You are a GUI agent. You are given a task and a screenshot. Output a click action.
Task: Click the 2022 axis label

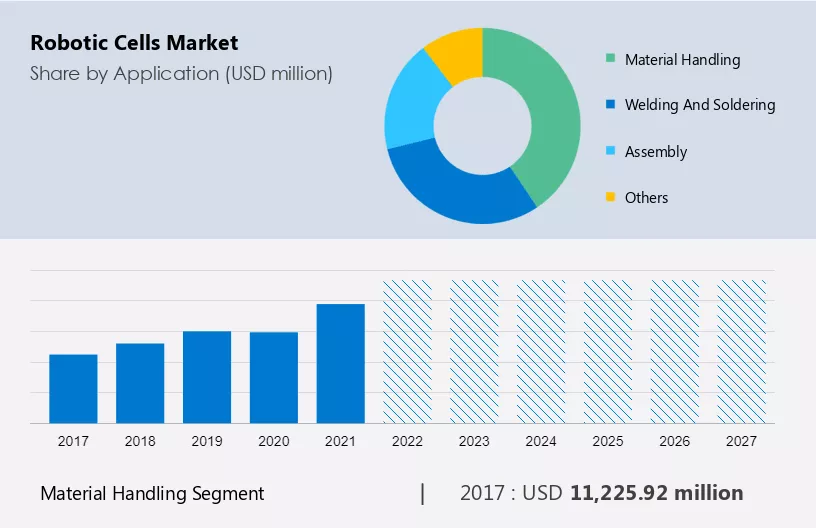tap(407, 441)
